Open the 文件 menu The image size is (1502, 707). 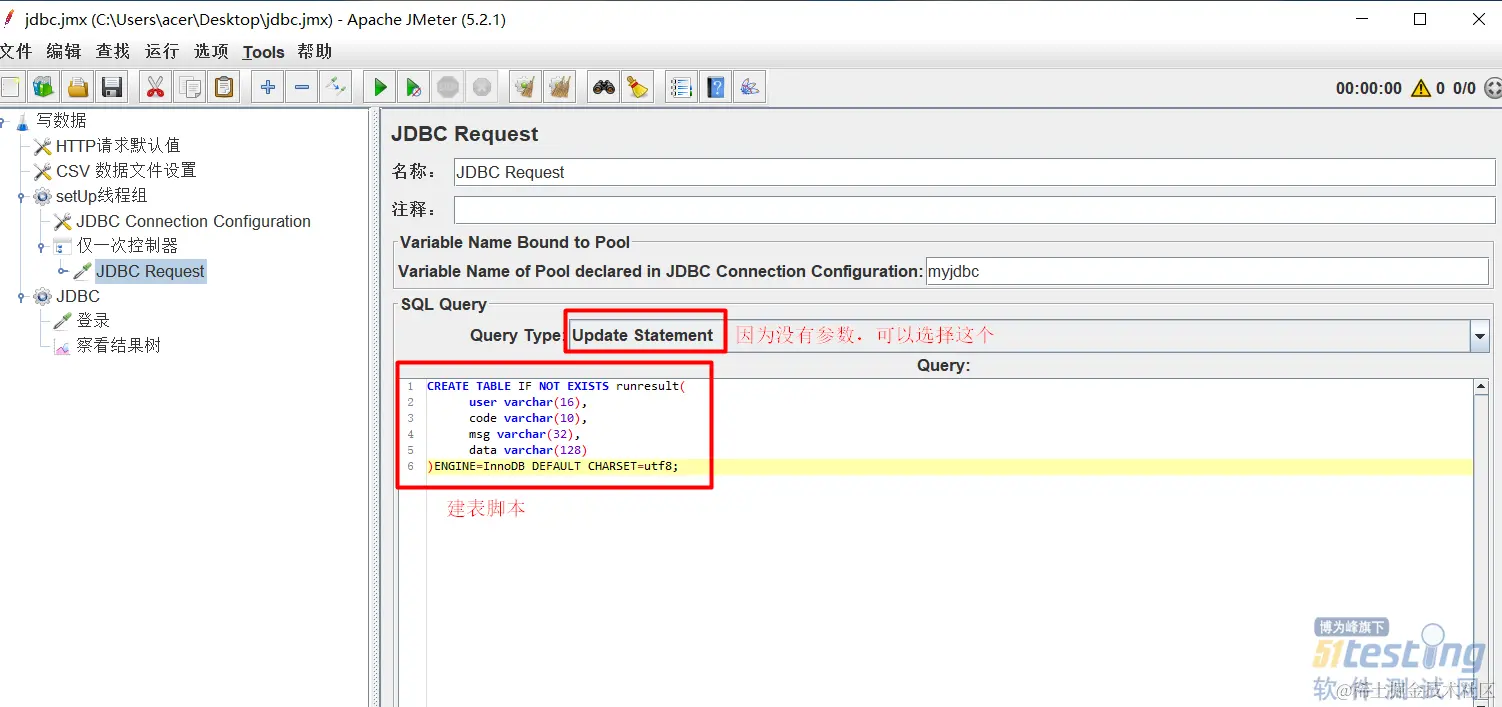click(16, 51)
